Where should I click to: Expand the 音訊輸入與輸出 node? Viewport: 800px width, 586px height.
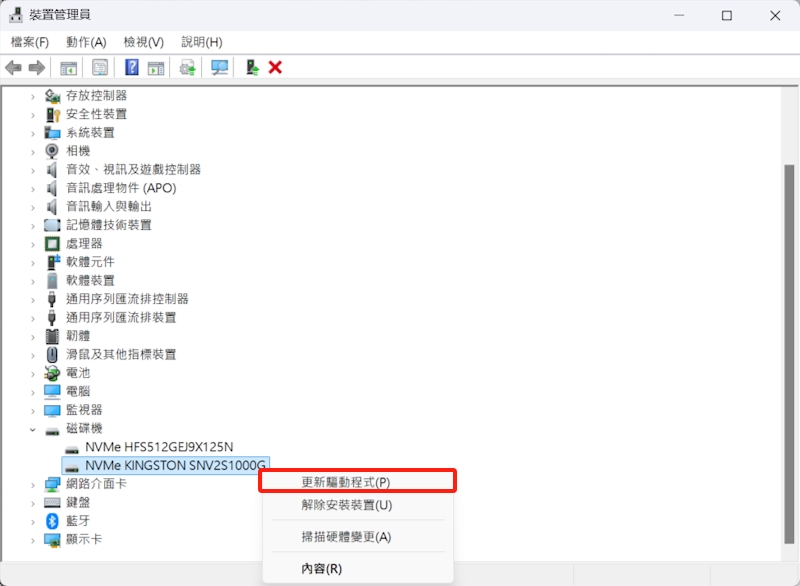click(x=33, y=207)
